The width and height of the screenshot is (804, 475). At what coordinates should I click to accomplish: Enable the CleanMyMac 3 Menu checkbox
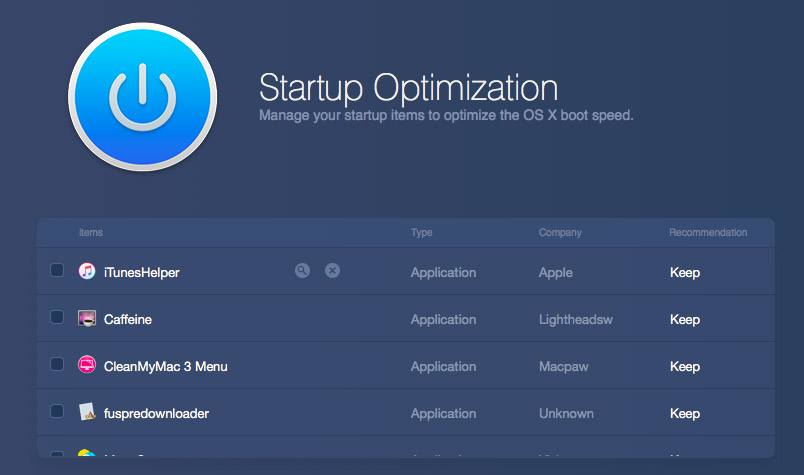57,364
